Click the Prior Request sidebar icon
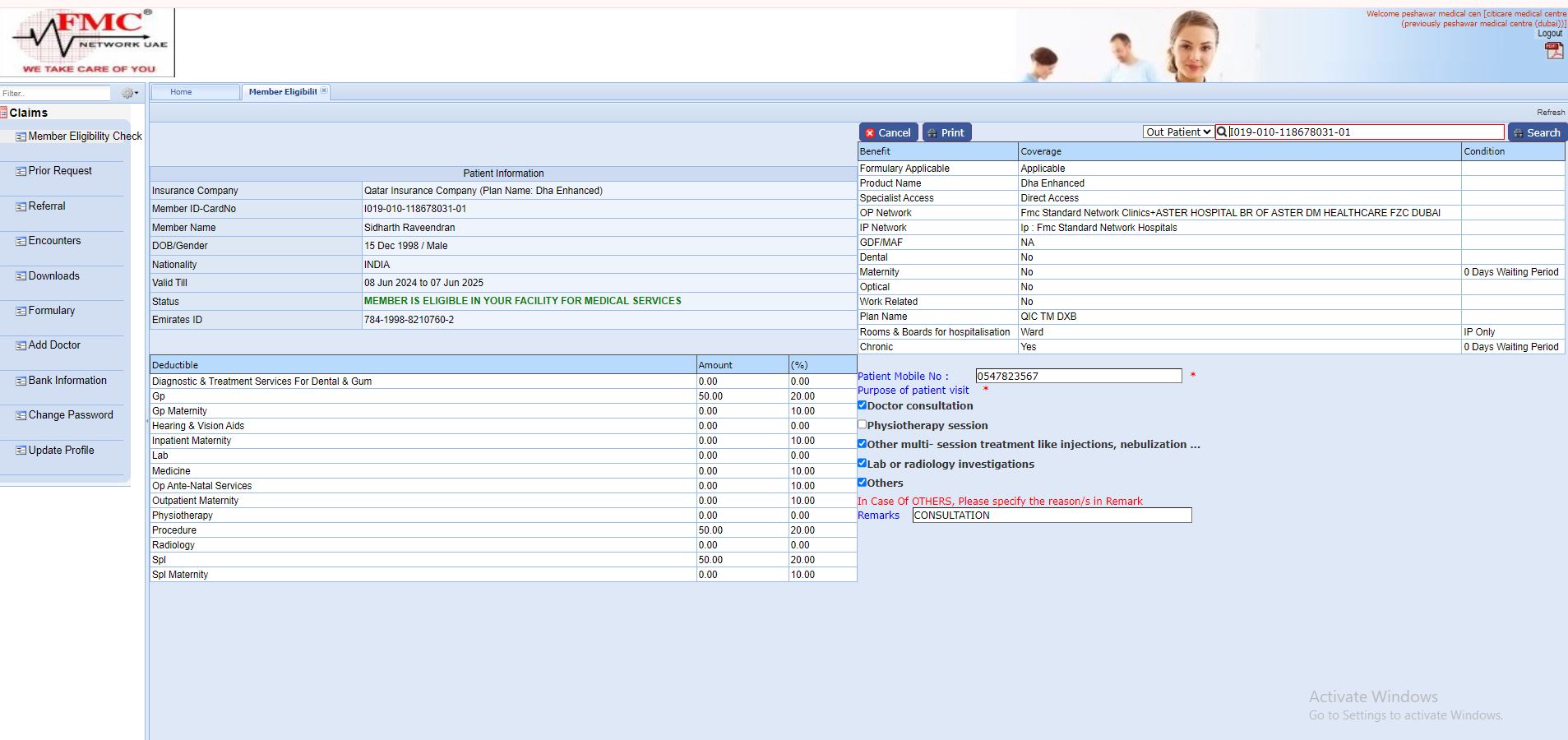The height and width of the screenshot is (740, 1568). [x=21, y=172]
